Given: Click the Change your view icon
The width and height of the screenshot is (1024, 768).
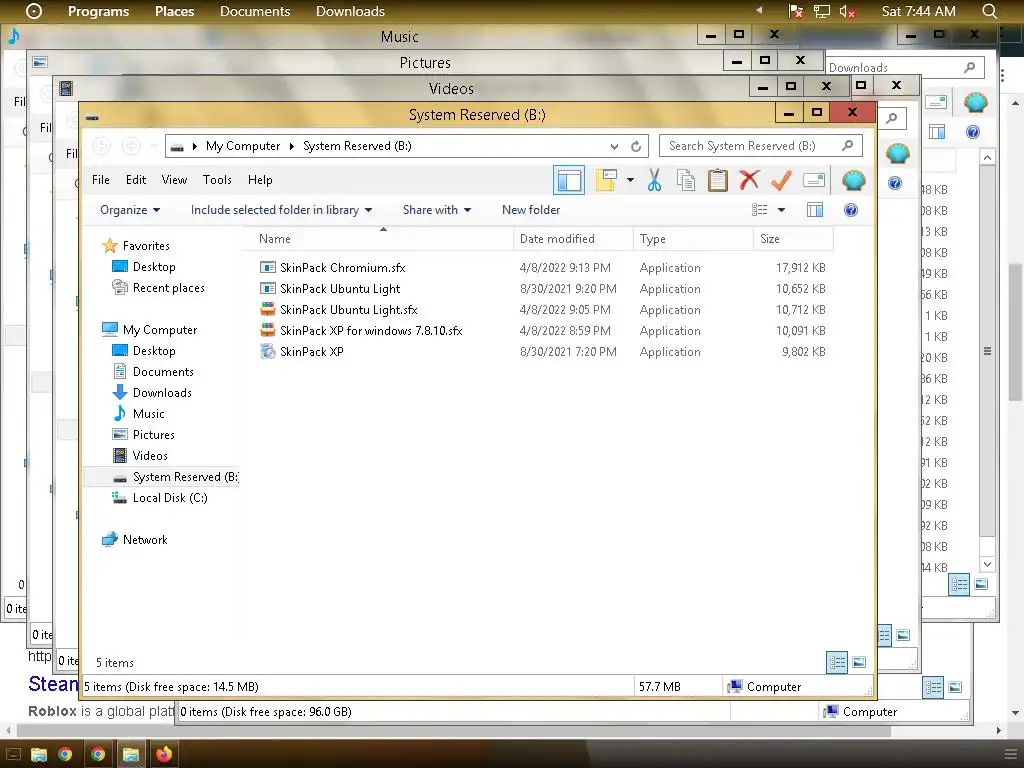Looking at the screenshot, I should 760,210.
